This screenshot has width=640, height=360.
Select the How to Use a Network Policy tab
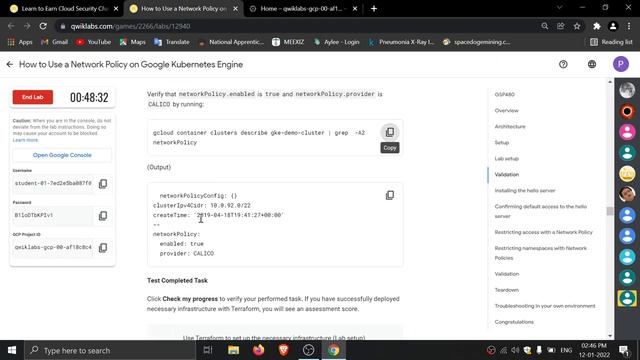(x=184, y=9)
